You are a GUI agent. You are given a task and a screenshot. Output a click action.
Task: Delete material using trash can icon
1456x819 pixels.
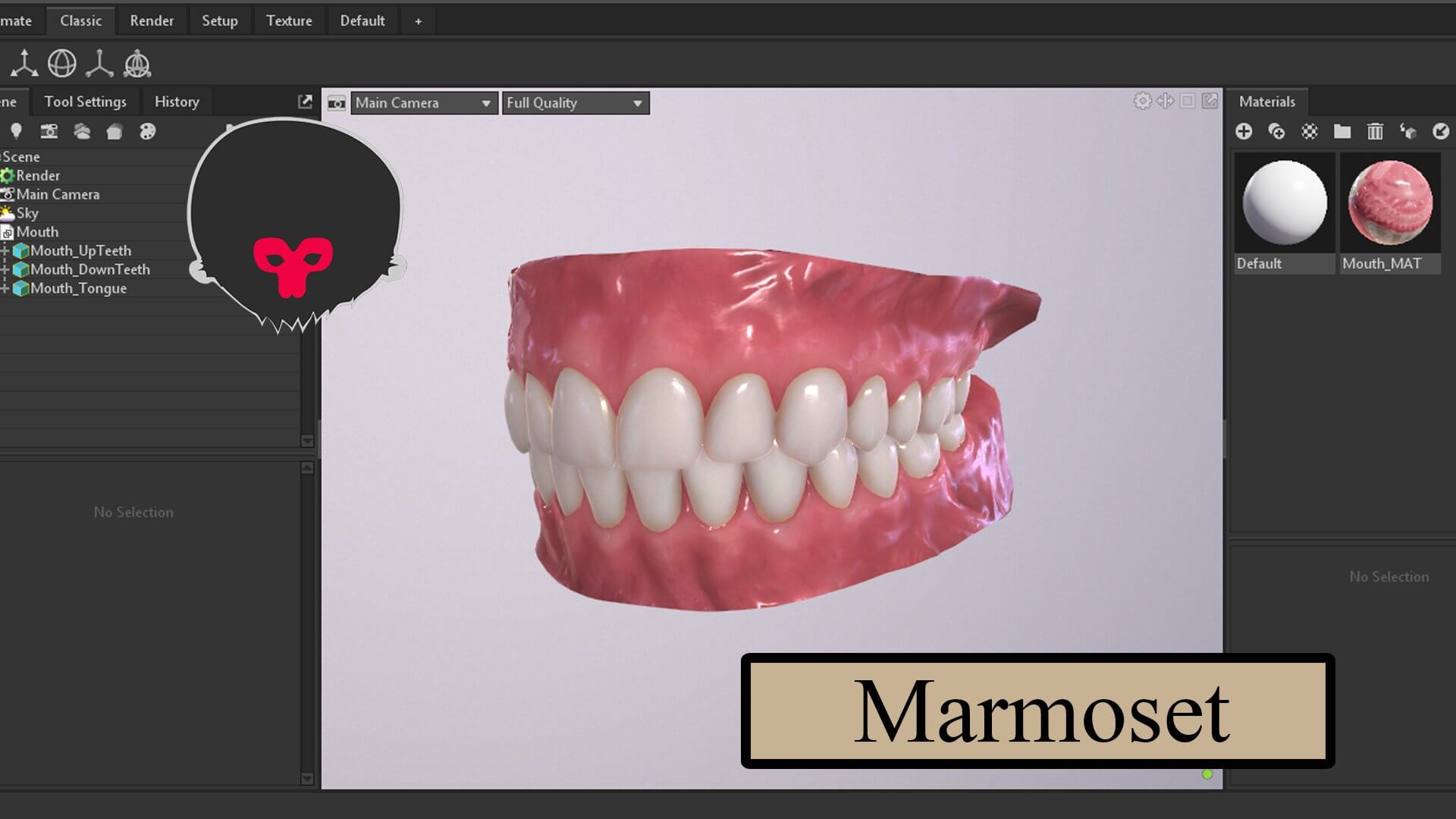[x=1375, y=132]
